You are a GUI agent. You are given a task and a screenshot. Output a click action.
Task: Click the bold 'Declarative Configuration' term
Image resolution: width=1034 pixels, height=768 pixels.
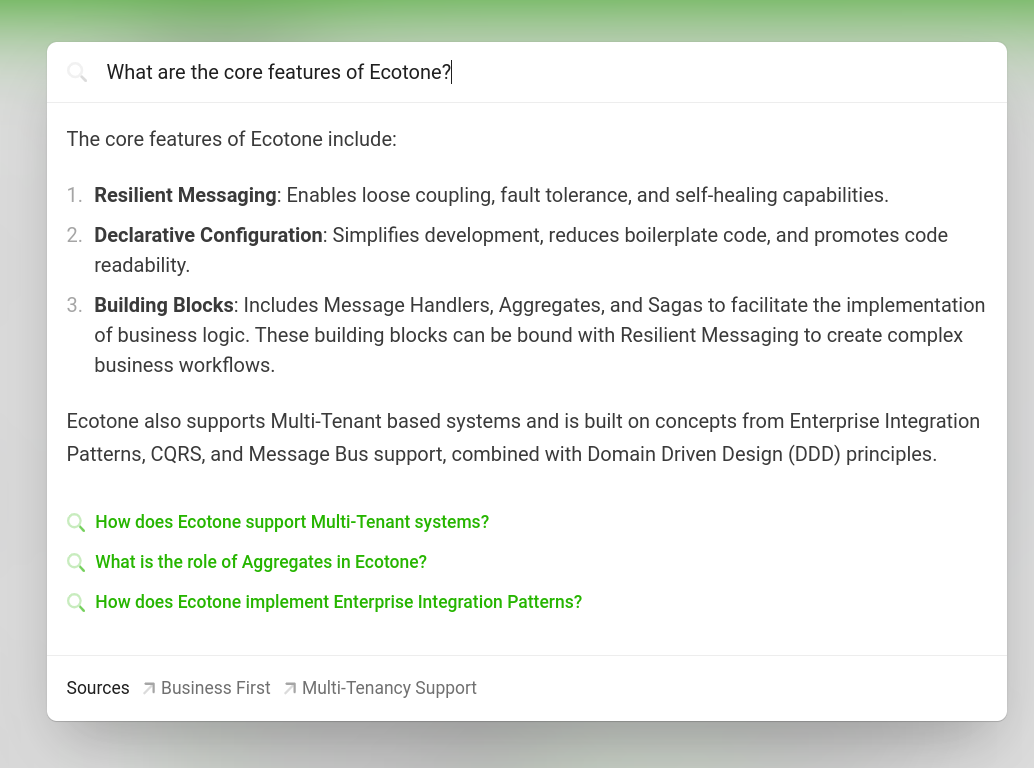point(208,235)
